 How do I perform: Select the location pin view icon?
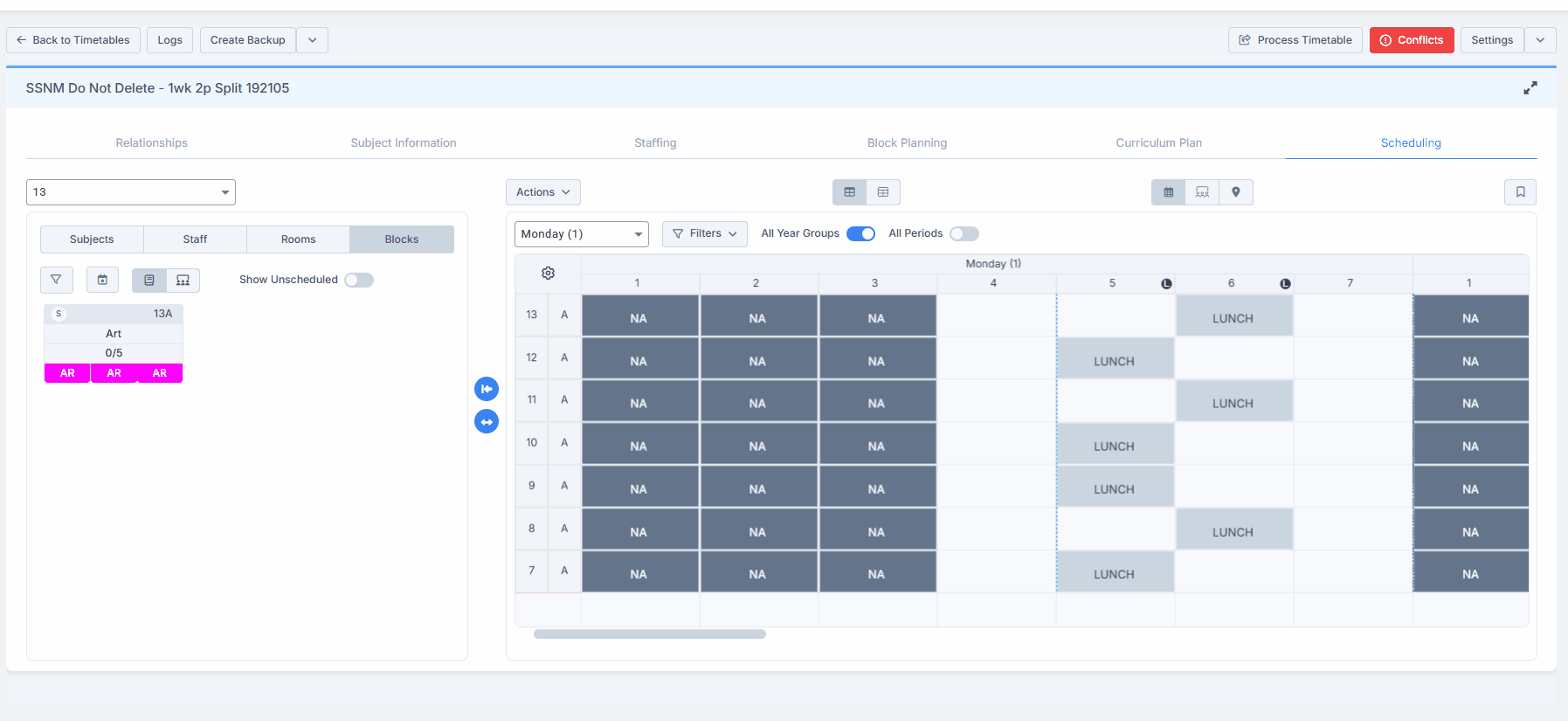click(x=1235, y=192)
